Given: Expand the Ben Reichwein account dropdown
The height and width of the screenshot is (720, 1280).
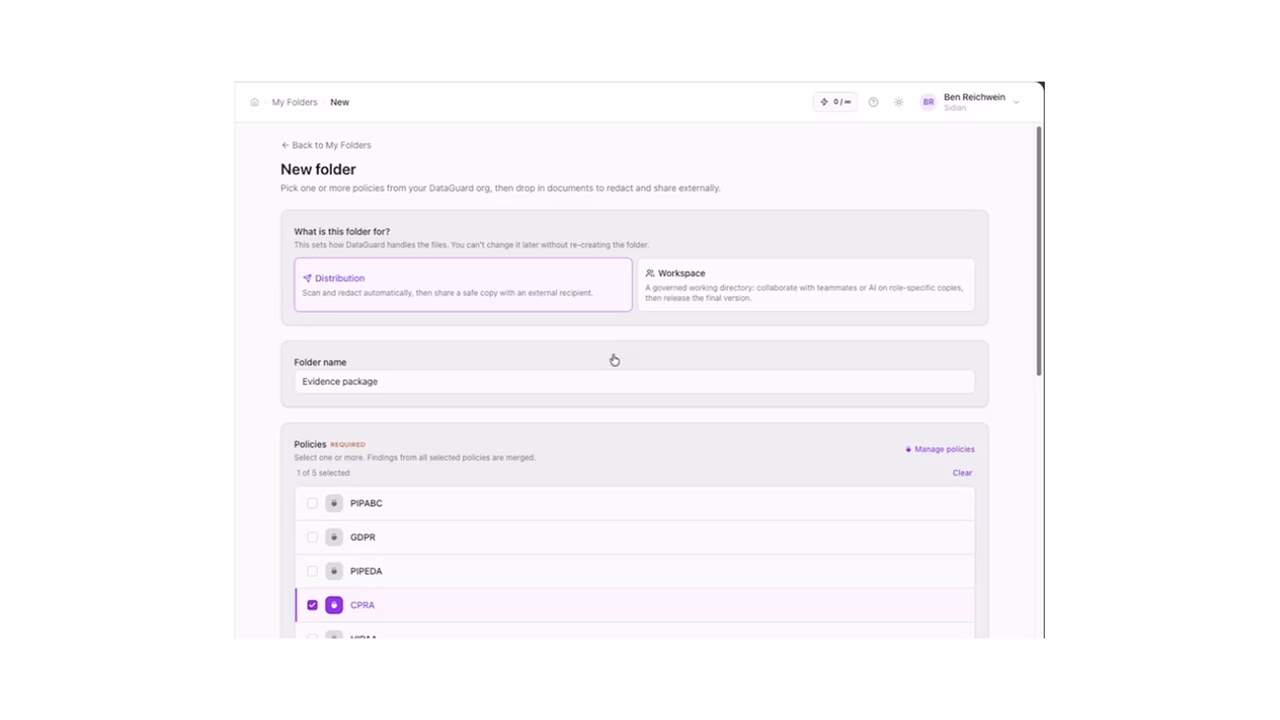Looking at the screenshot, I should [x=1016, y=102].
